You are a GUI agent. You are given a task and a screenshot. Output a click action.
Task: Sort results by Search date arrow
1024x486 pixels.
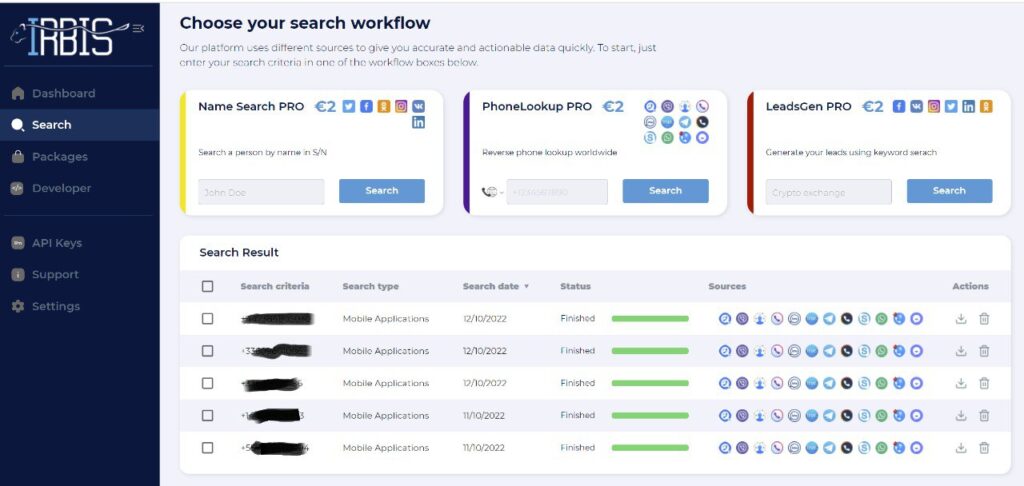click(x=526, y=287)
